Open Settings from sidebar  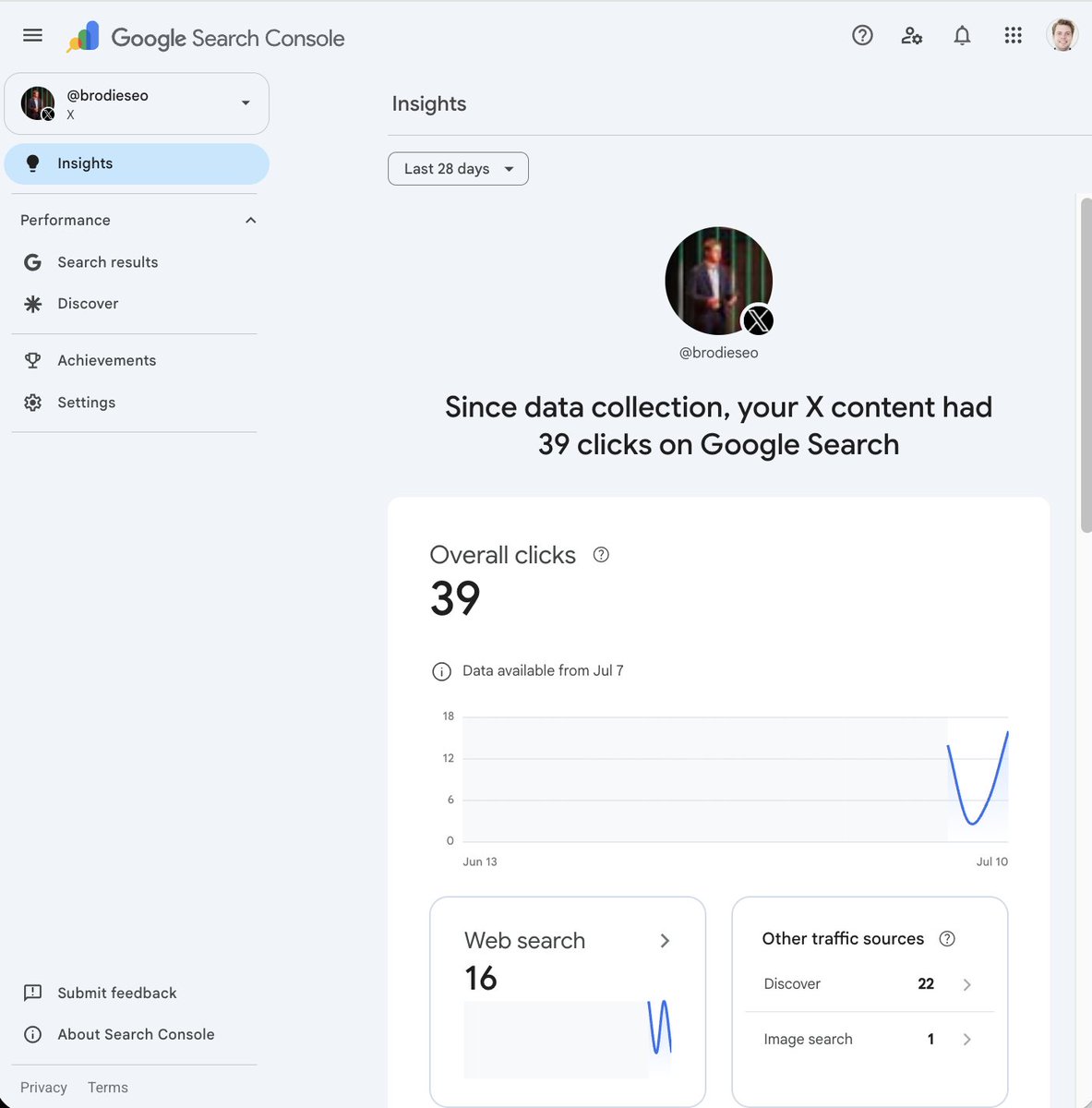pyautogui.click(x=137, y=403)
